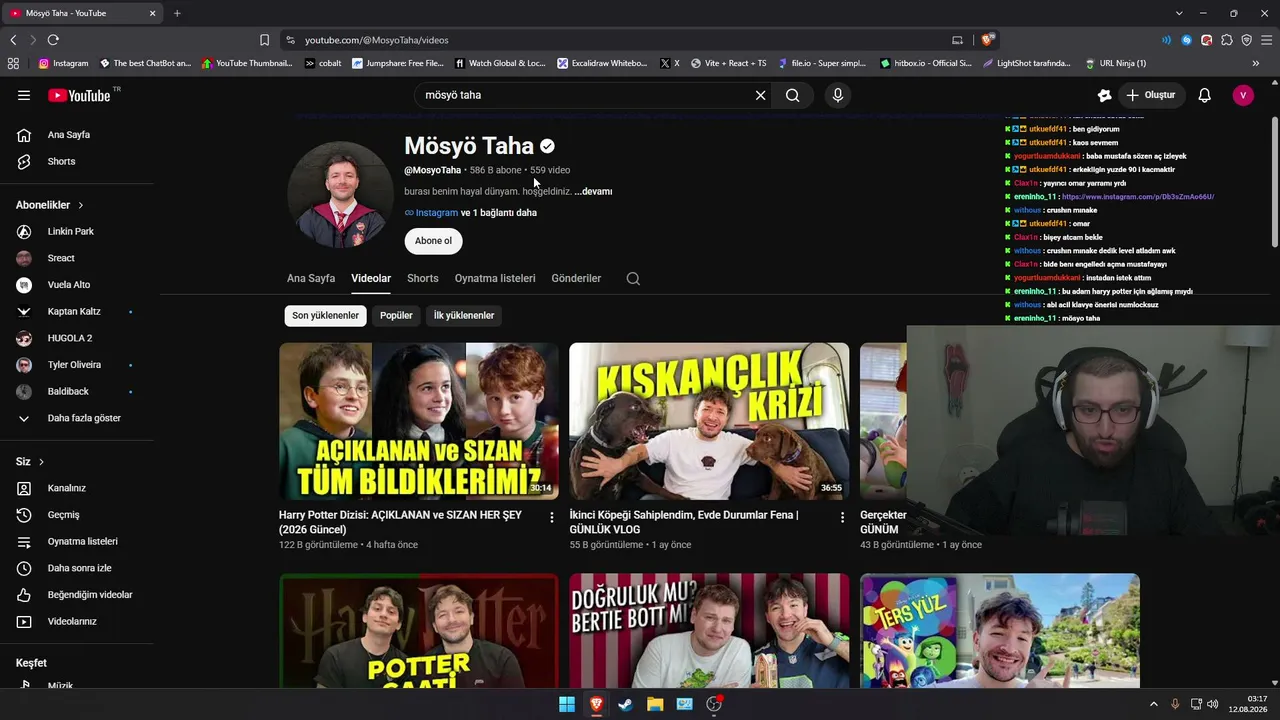Image resolution: width=1280 pixels, height=720 pixels.
Task: Open File Explorer from the taskbar
Action: [x=655, y=704]
